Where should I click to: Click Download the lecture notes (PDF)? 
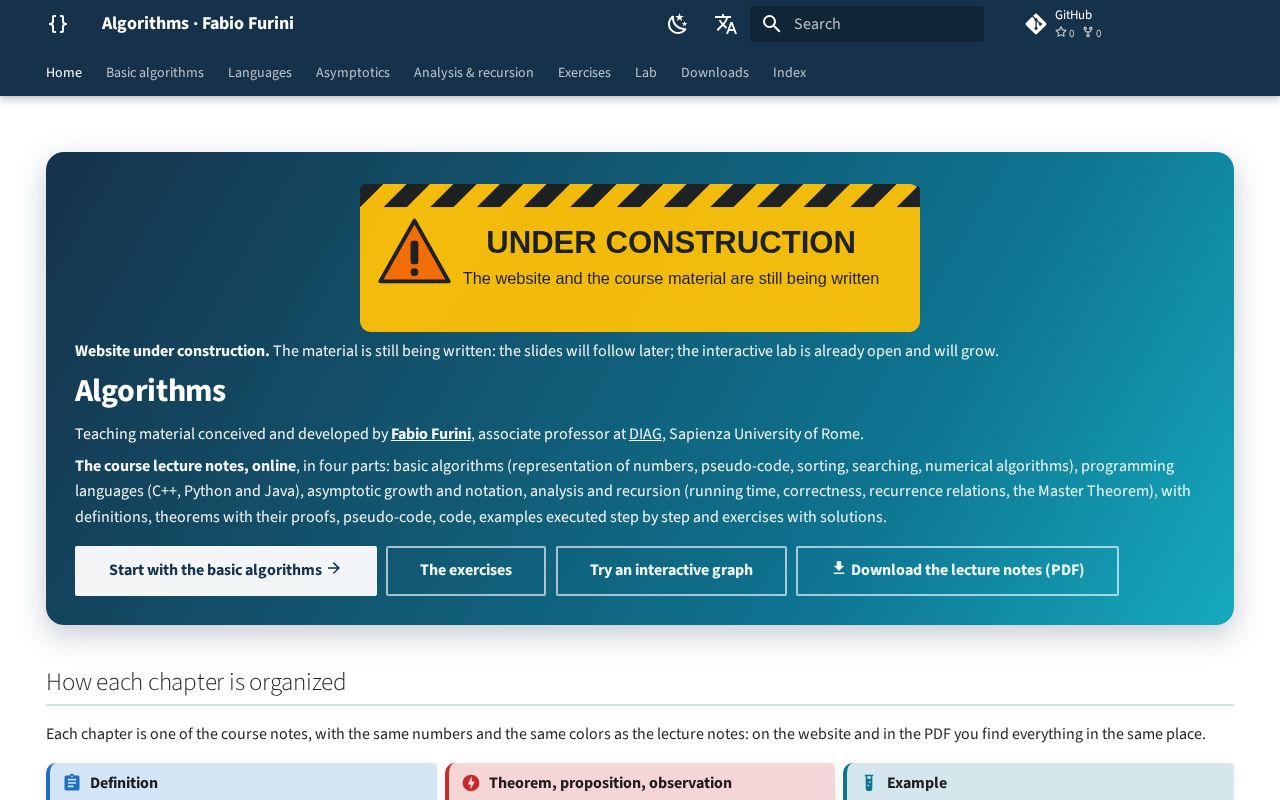(957, 571)
